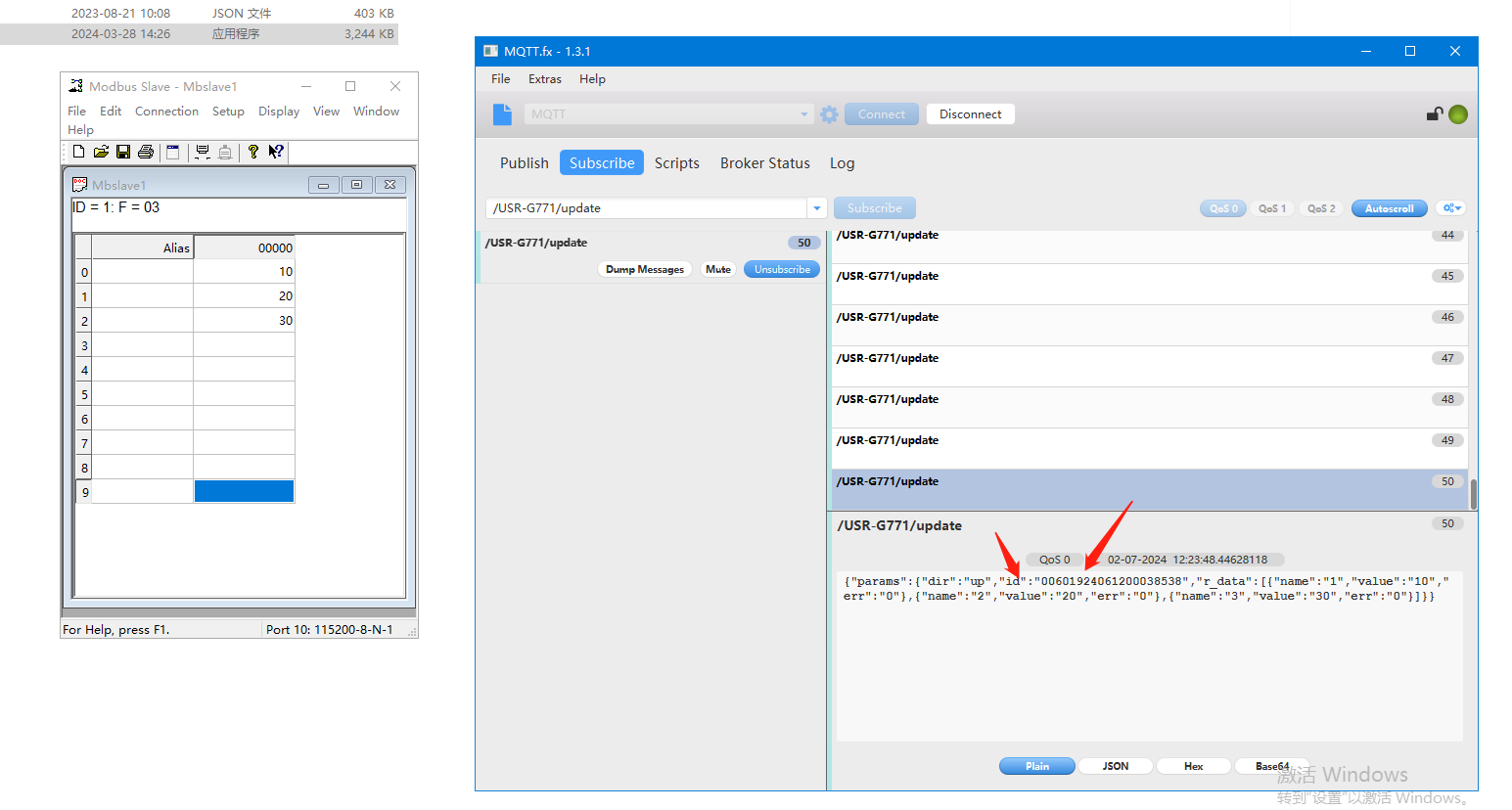Mute the /USR-G771/update subscription
Image resolution: width=1512 pixels, height=810 pixels.
coord(718,269)
